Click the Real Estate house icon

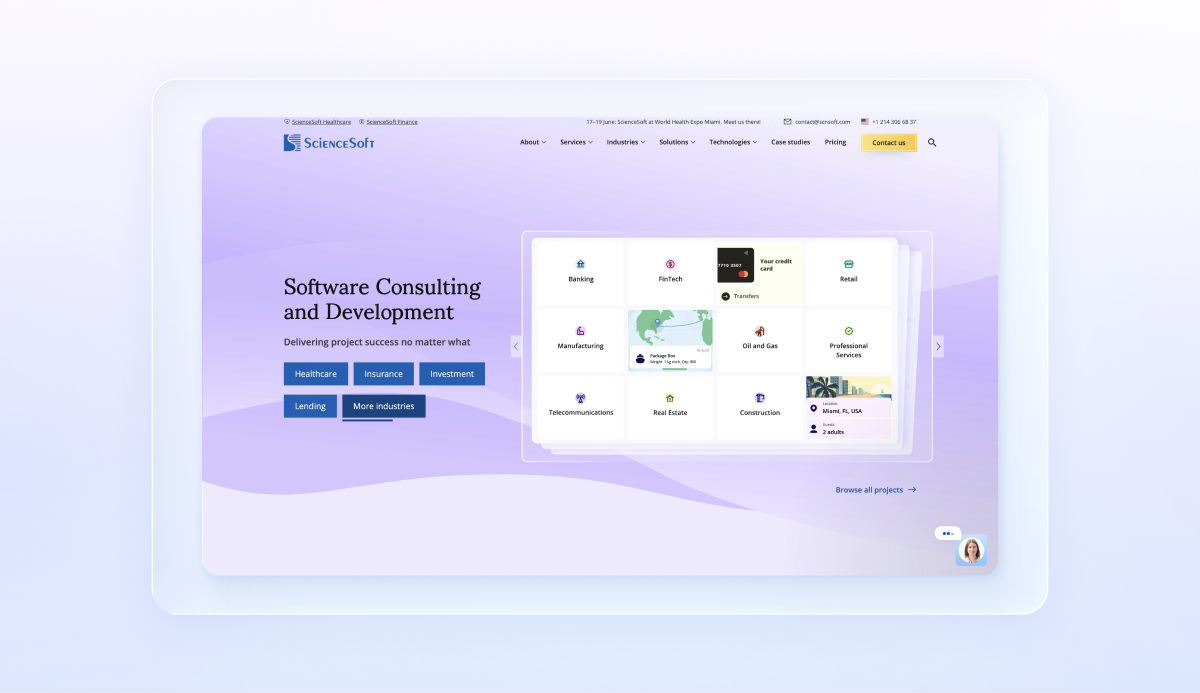[x=670, y=398]
